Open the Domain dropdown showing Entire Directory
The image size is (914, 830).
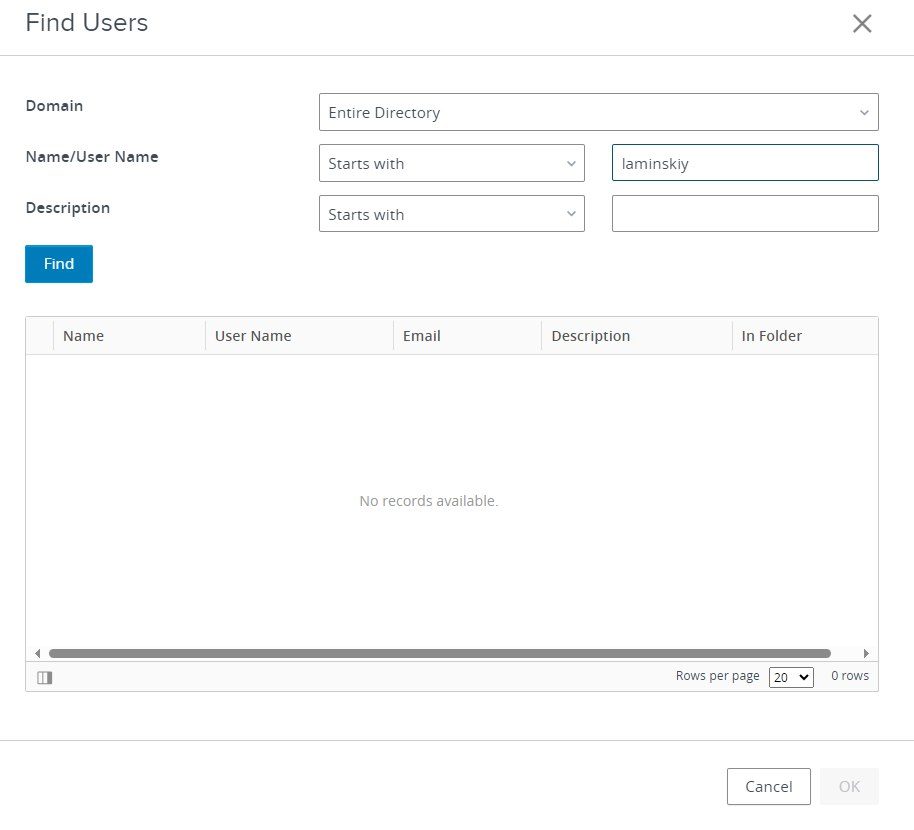point(598,112)
